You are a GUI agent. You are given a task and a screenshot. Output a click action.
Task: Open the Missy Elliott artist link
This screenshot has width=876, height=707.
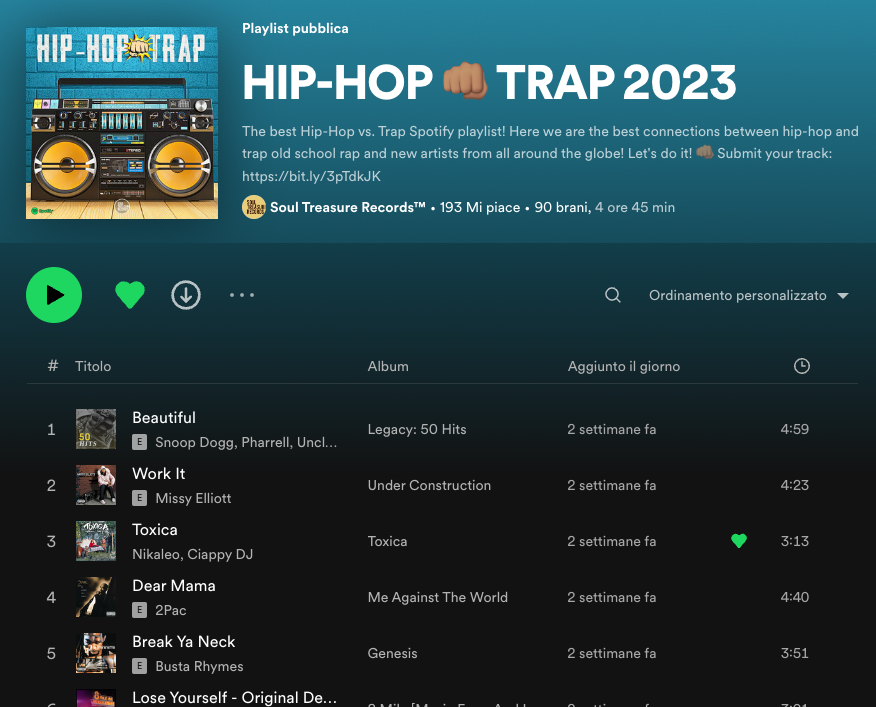point(193,498)
